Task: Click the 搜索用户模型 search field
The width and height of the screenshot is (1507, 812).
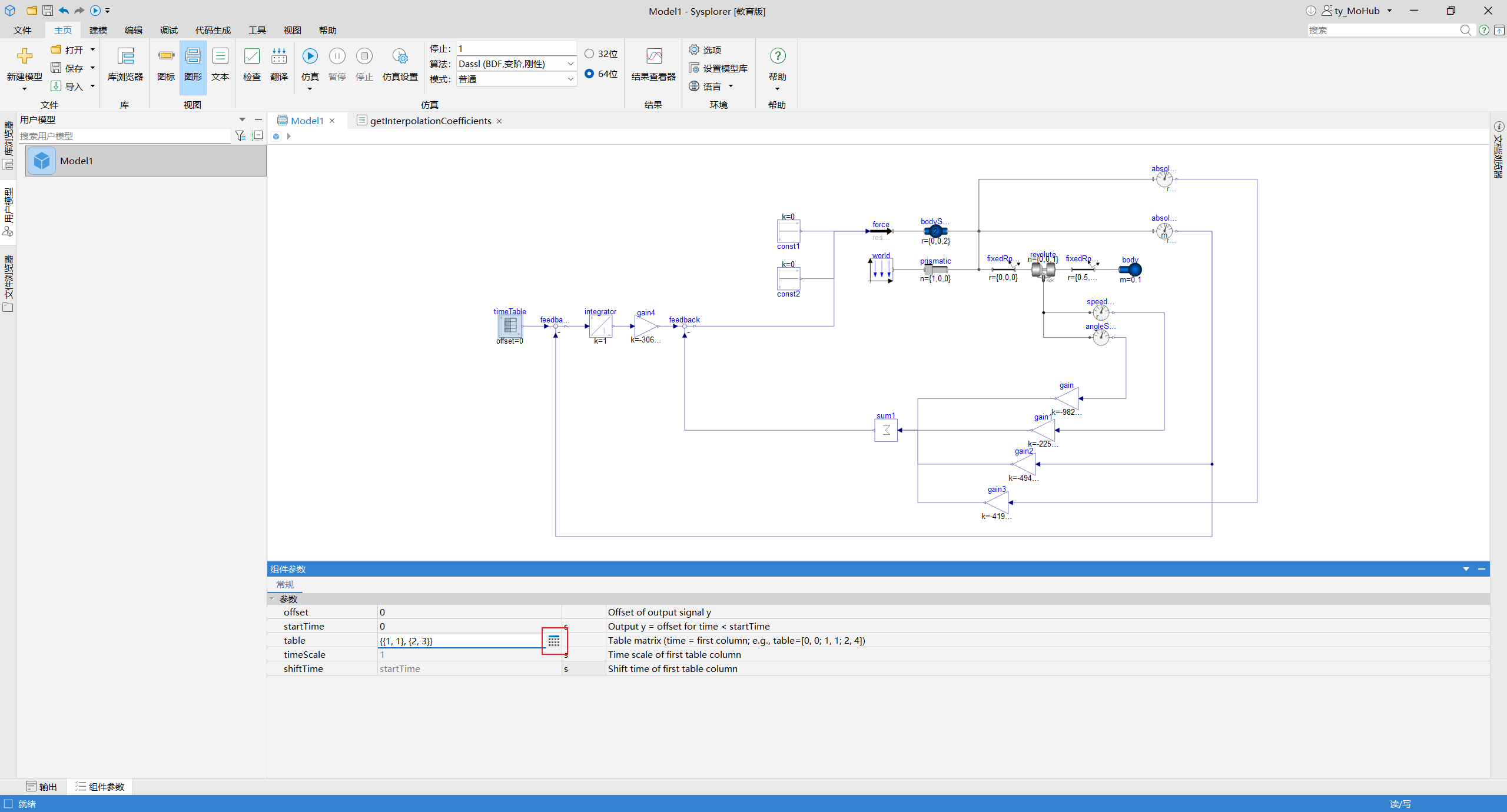Action: [124, 136]
